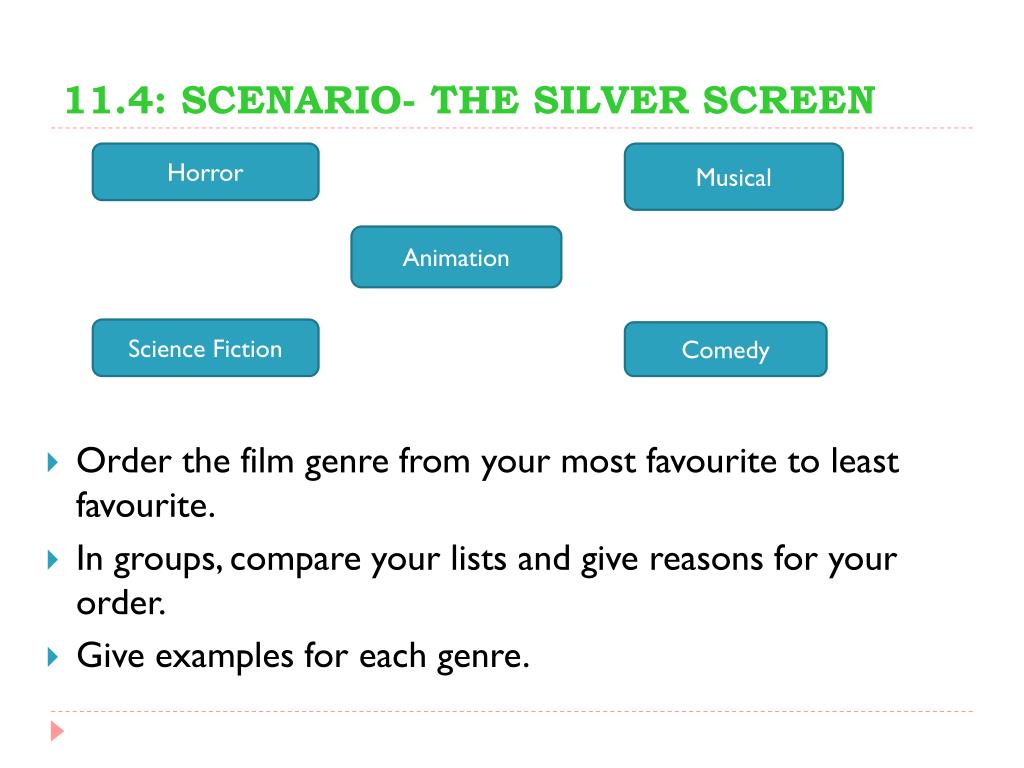Click the blue bullet arrow before 'Order the film'
Screen dimensions: 1024x768
pos(53,462)
